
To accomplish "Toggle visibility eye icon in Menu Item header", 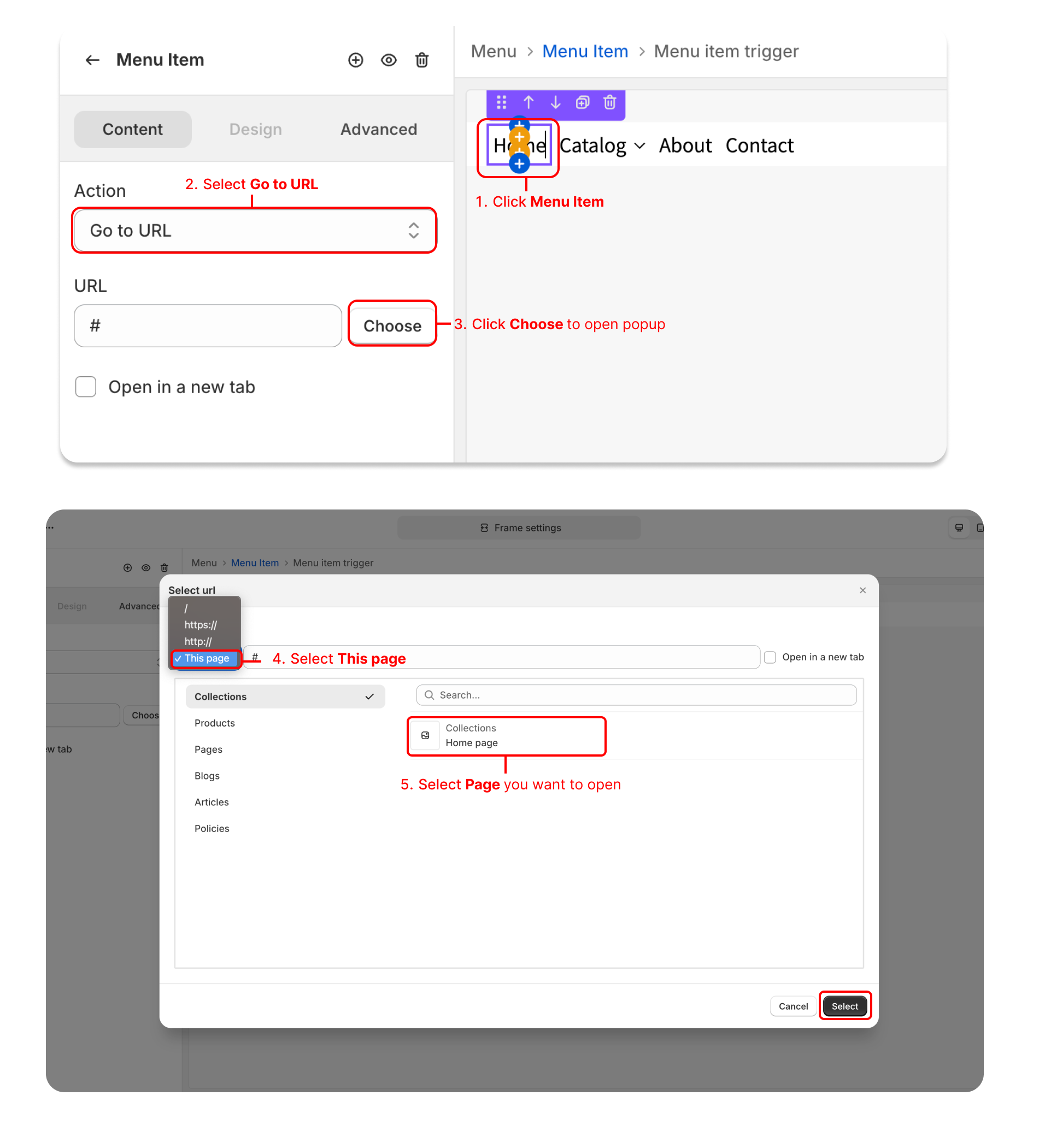I will pyautogui.click(x=389, y=60).
